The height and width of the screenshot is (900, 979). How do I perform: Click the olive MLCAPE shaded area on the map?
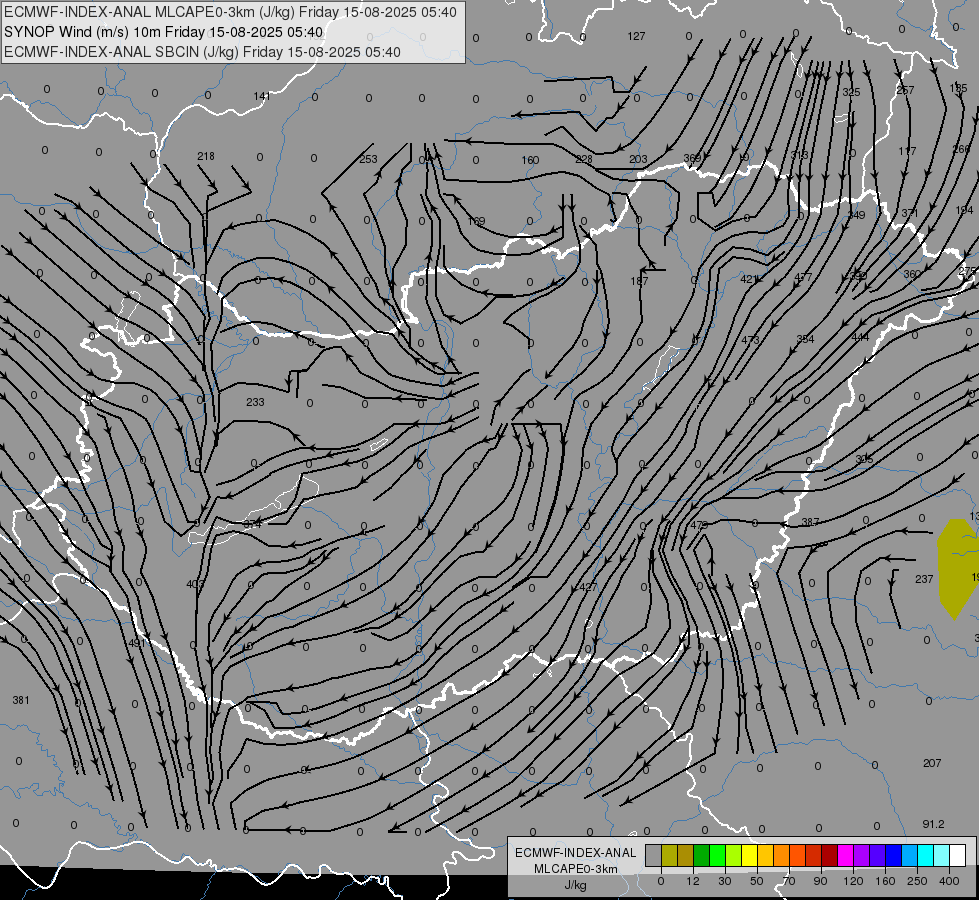coord(955,567)
